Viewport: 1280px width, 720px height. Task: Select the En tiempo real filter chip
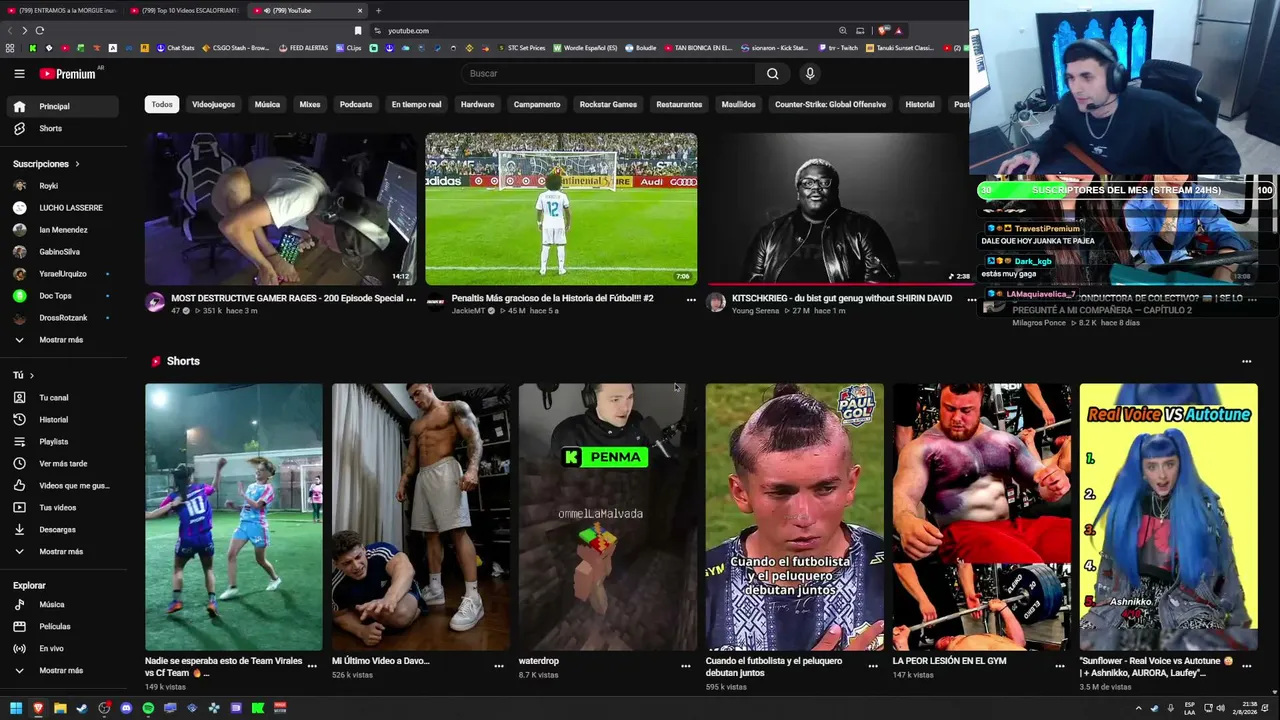(416, 104)
